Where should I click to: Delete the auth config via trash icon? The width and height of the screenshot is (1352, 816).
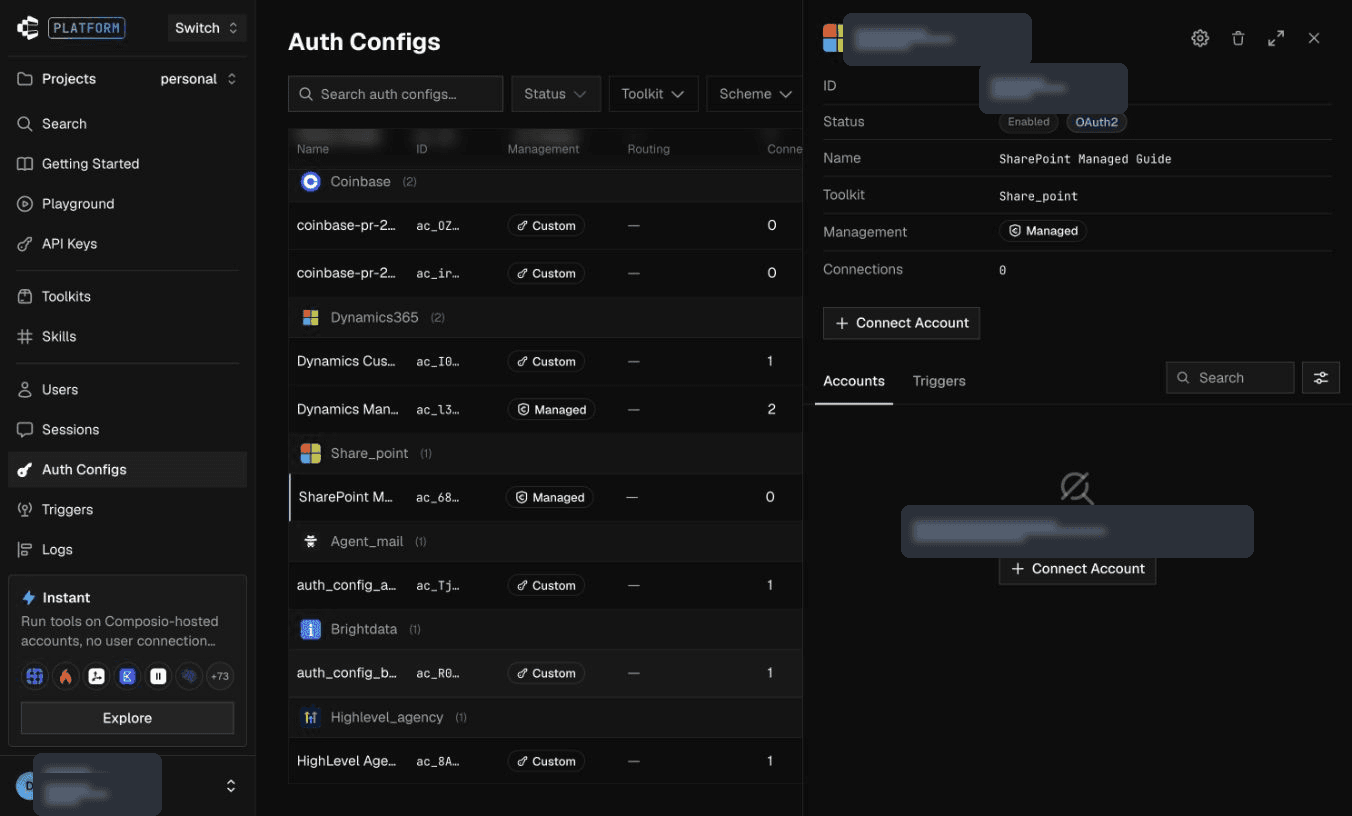click(x=1238, y=38)
